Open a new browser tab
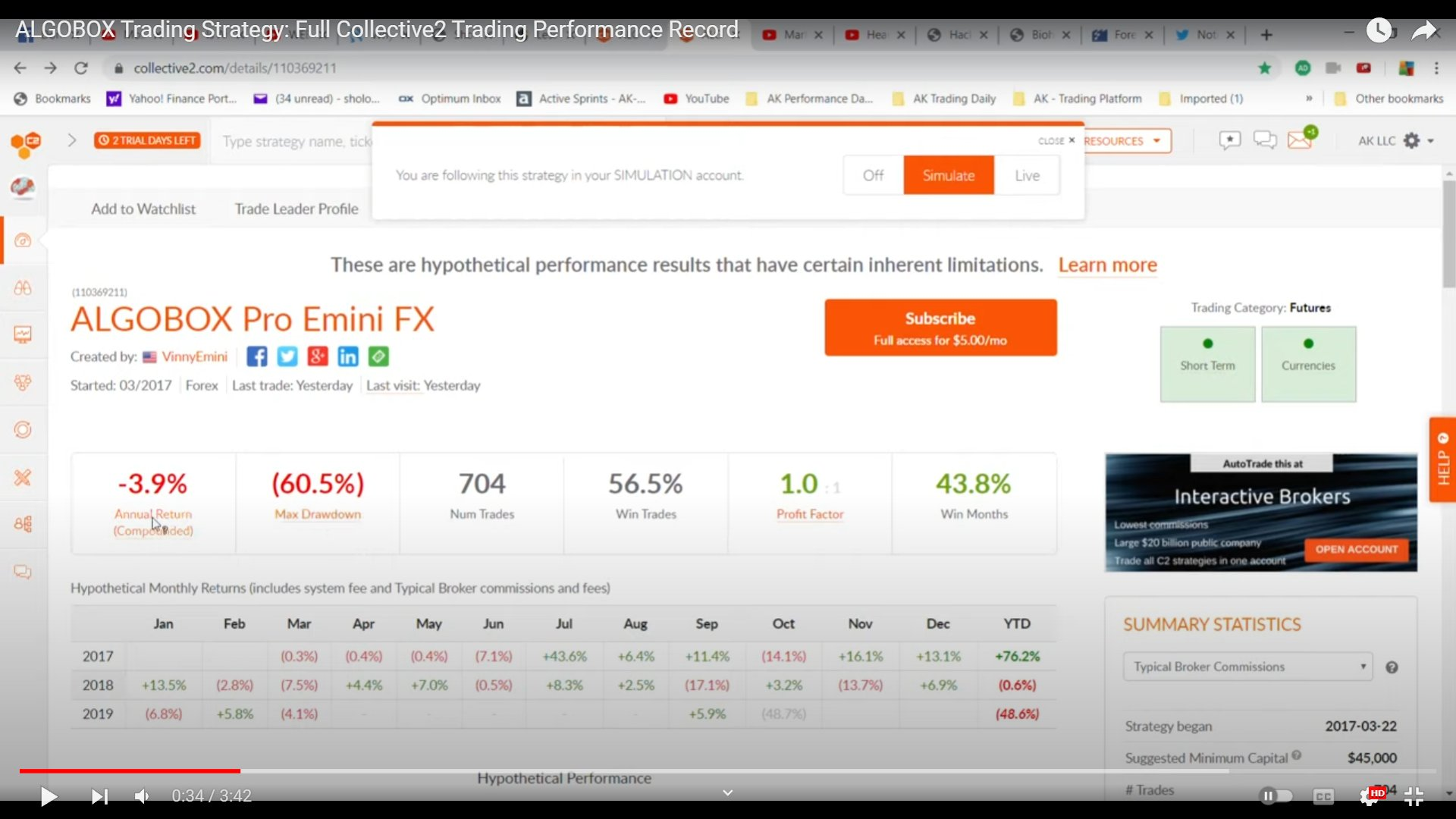 [x=1266, y=35]
